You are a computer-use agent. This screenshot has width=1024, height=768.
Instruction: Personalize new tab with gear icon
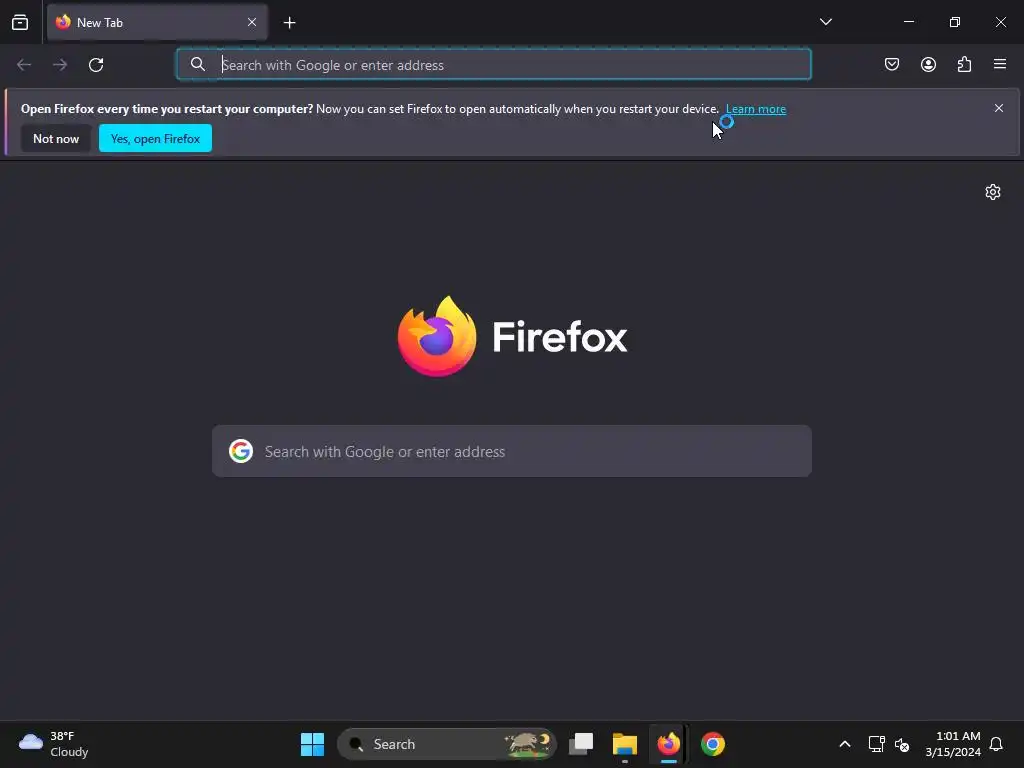[993, 192]
